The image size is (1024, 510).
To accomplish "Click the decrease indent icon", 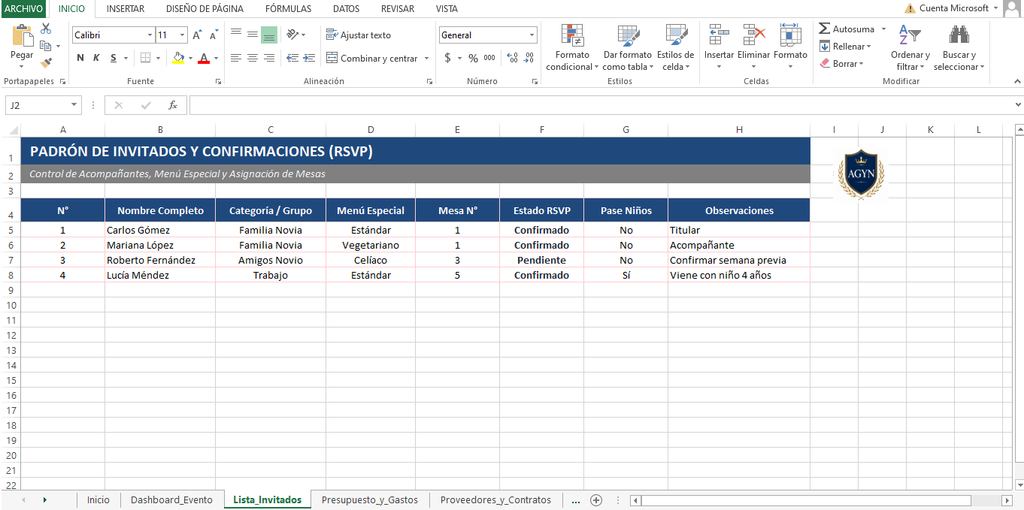I will (x=293, y=58).
